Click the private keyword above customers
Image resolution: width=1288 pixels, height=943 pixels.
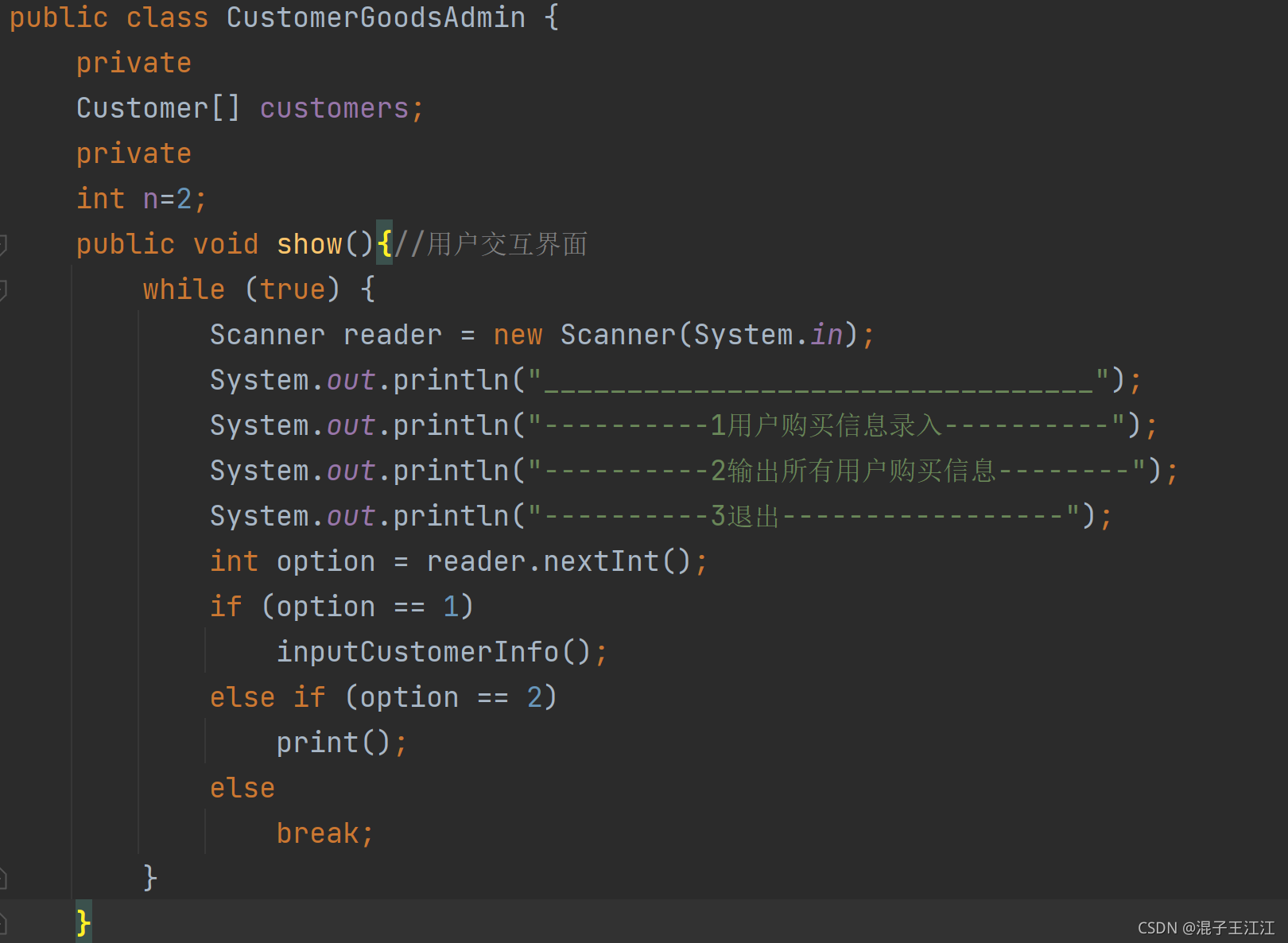point(134,62)
